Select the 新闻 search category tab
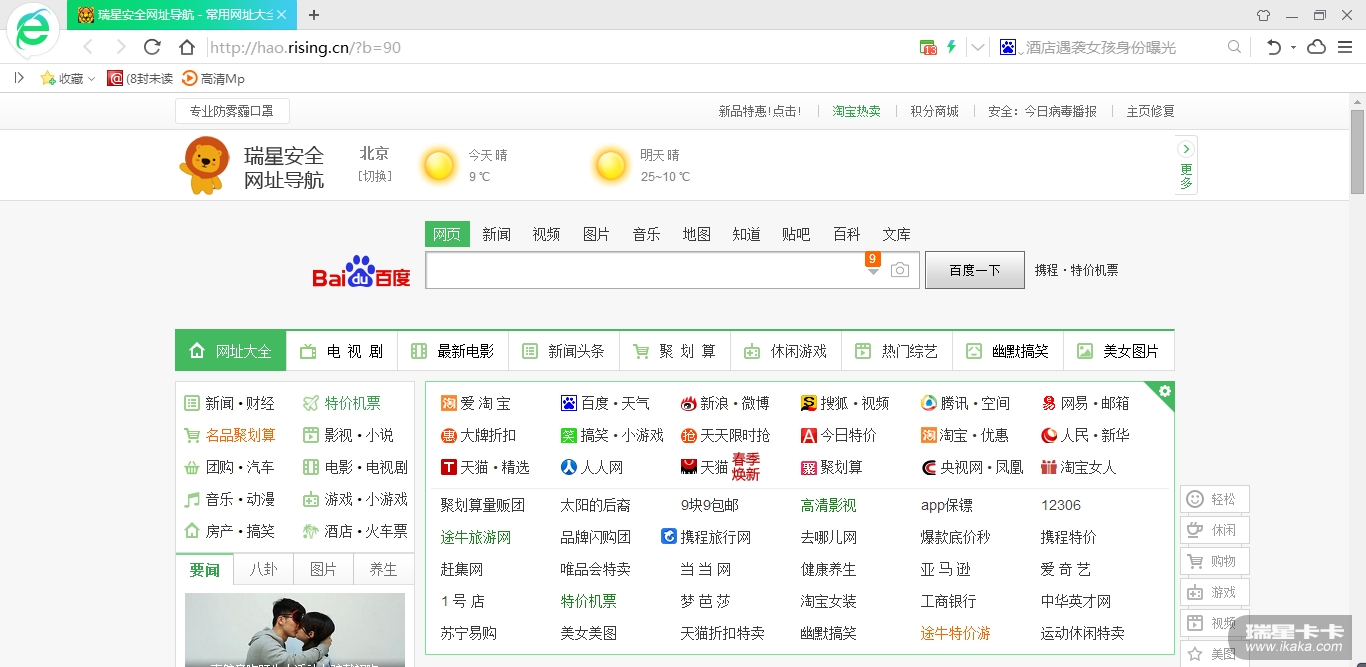The width and height of the screenshot is (1366, 667). tap(496, 234)
